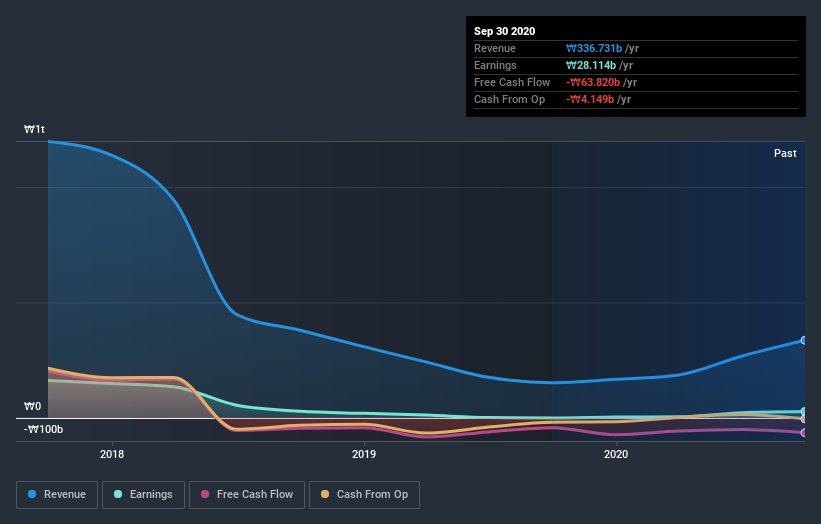Click the ₩0 y-axis label
821x524 pixels.
[32, 406]
